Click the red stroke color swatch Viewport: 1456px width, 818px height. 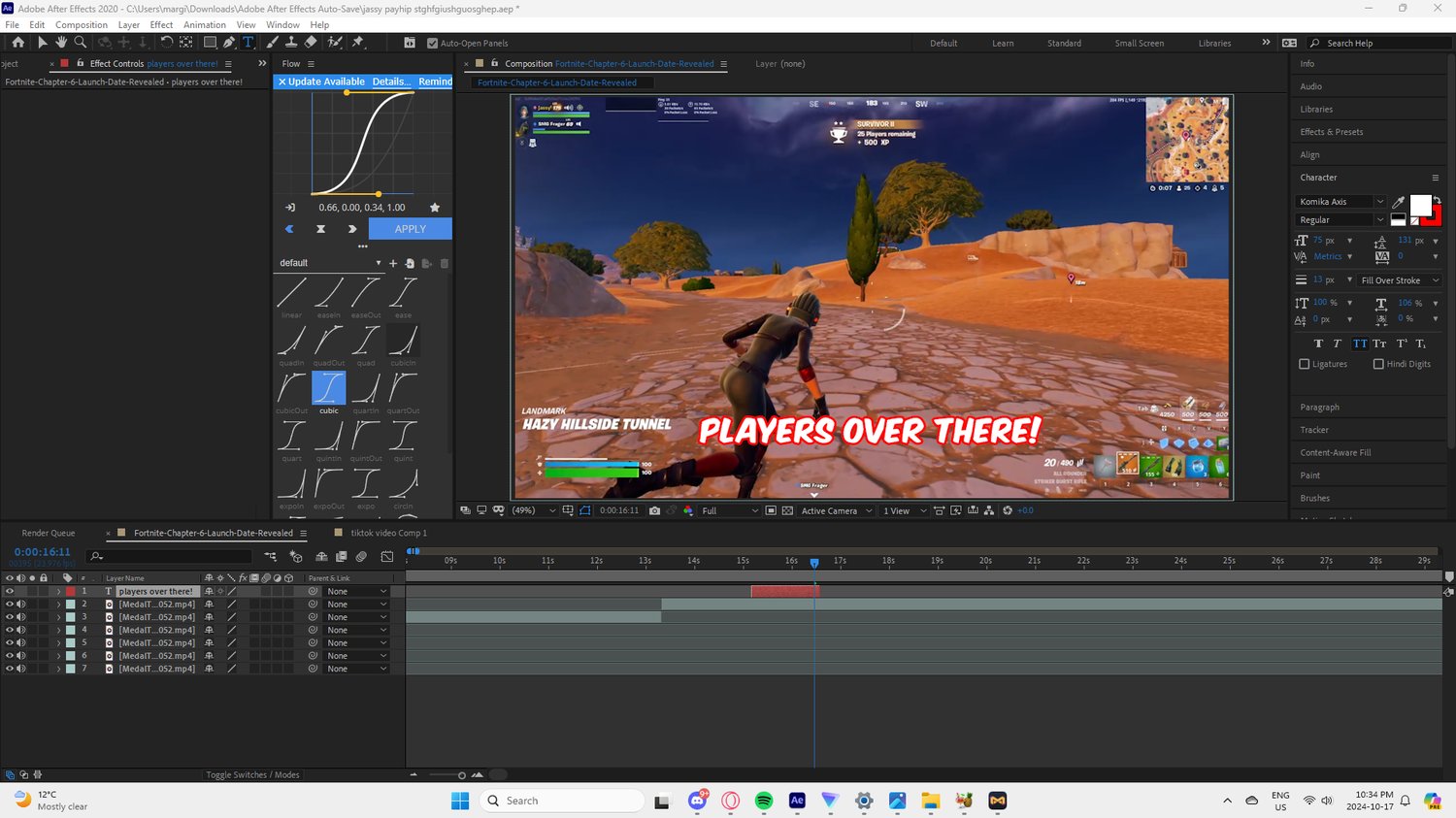1437,220
